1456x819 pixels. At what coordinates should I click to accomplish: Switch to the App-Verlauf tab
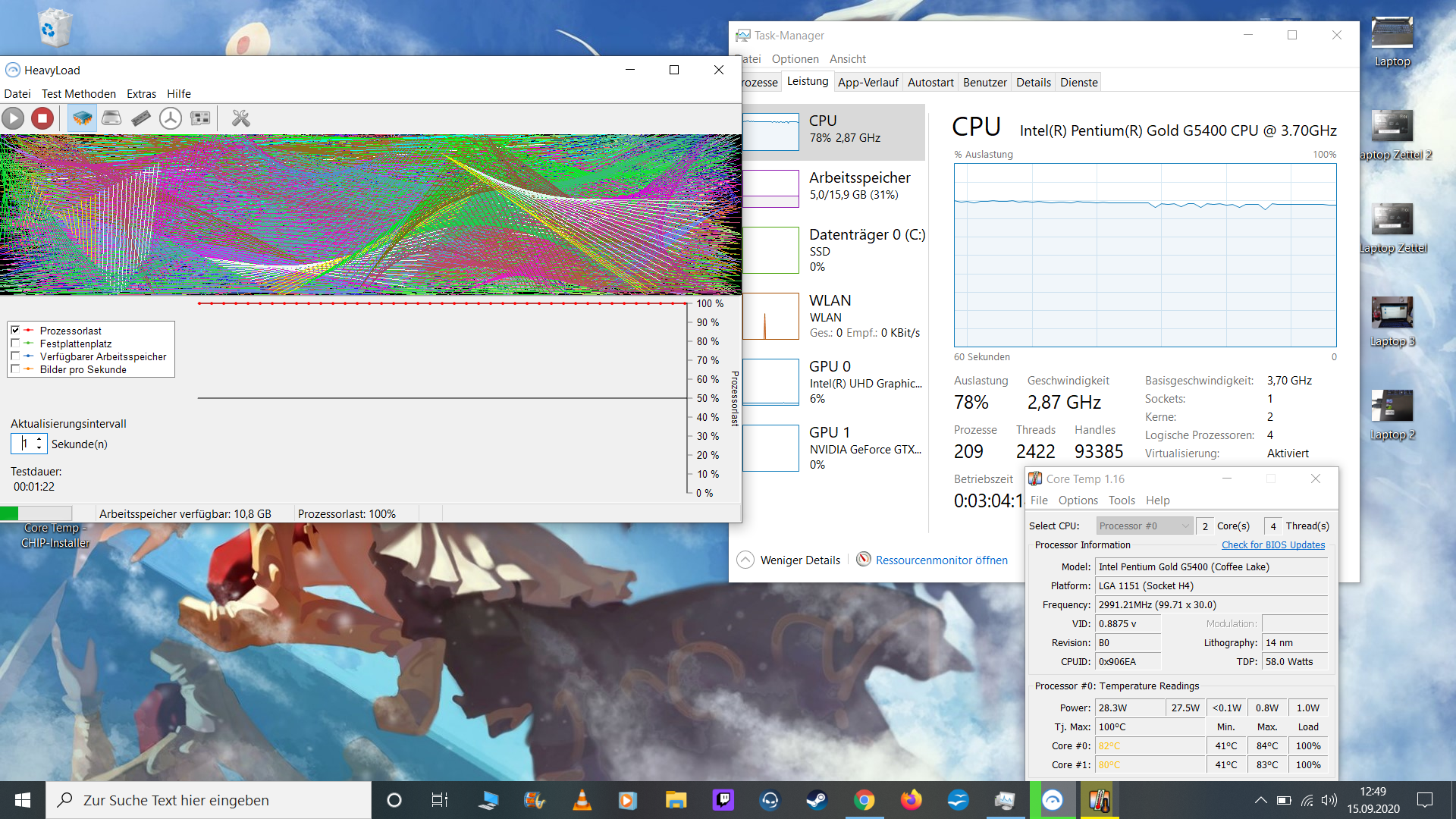[x=868, y=83]
